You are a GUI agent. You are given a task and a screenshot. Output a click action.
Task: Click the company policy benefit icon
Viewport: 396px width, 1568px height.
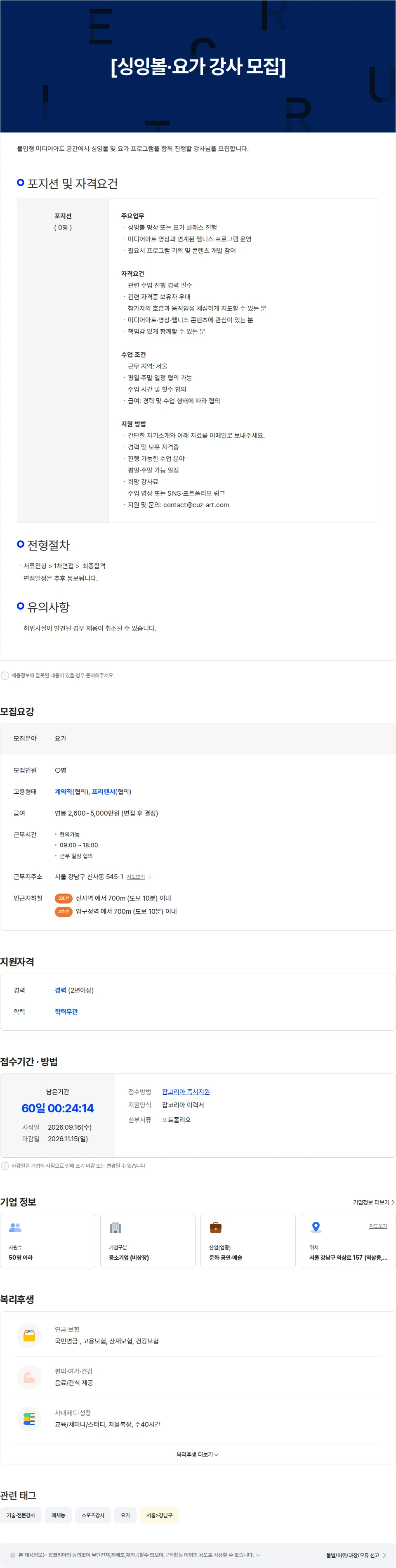click(29, 1419)
